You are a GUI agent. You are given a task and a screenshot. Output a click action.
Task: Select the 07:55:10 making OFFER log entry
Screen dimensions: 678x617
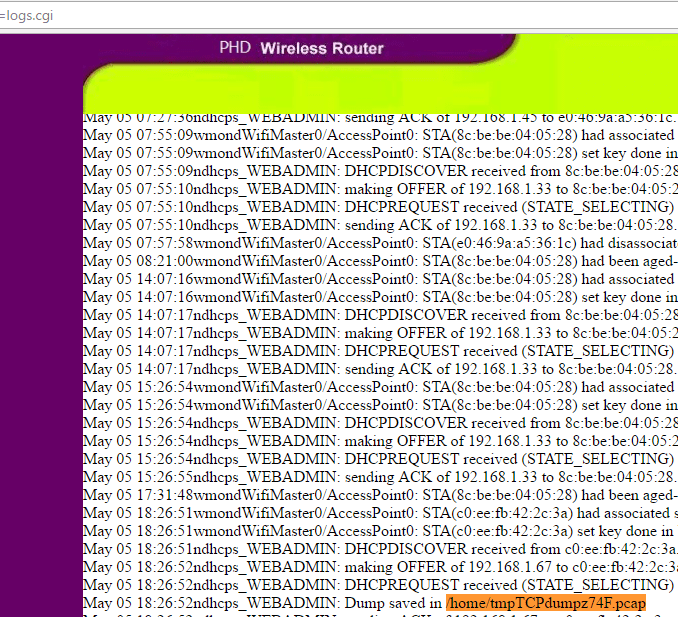380,189
